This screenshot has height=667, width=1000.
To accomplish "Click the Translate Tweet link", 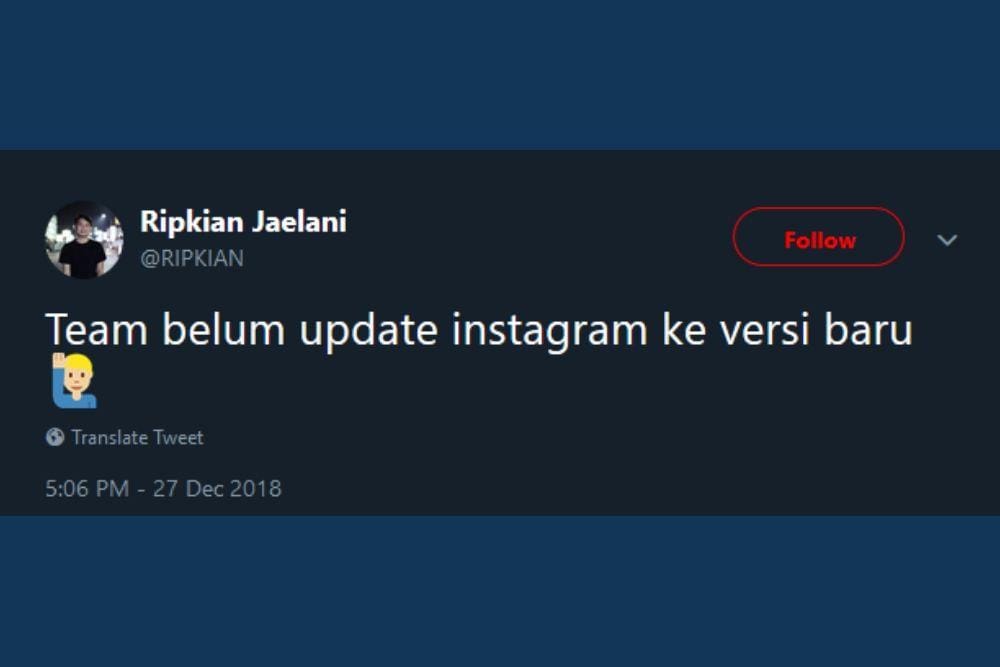I will pyautogui.click(x=137, y=437).
